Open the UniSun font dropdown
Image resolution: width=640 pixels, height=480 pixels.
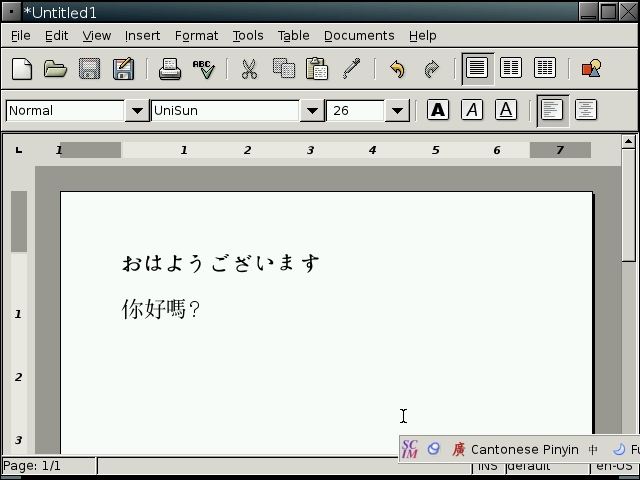coord(311,111)
